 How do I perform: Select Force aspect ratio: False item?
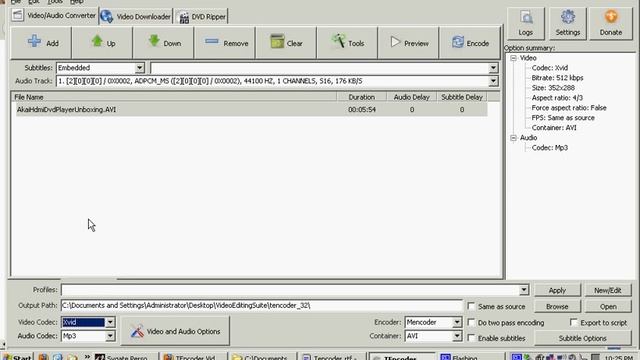(x=569, y=108)
